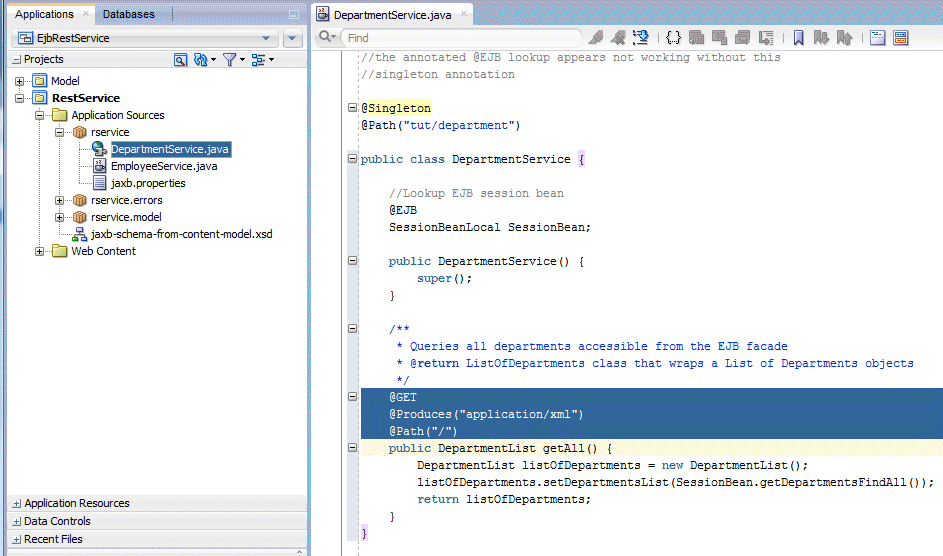The height and width of the screenshot is (556, 943).
Task: Click the Navigator Display Options tree icon
Action: click(x=258, y=60)
